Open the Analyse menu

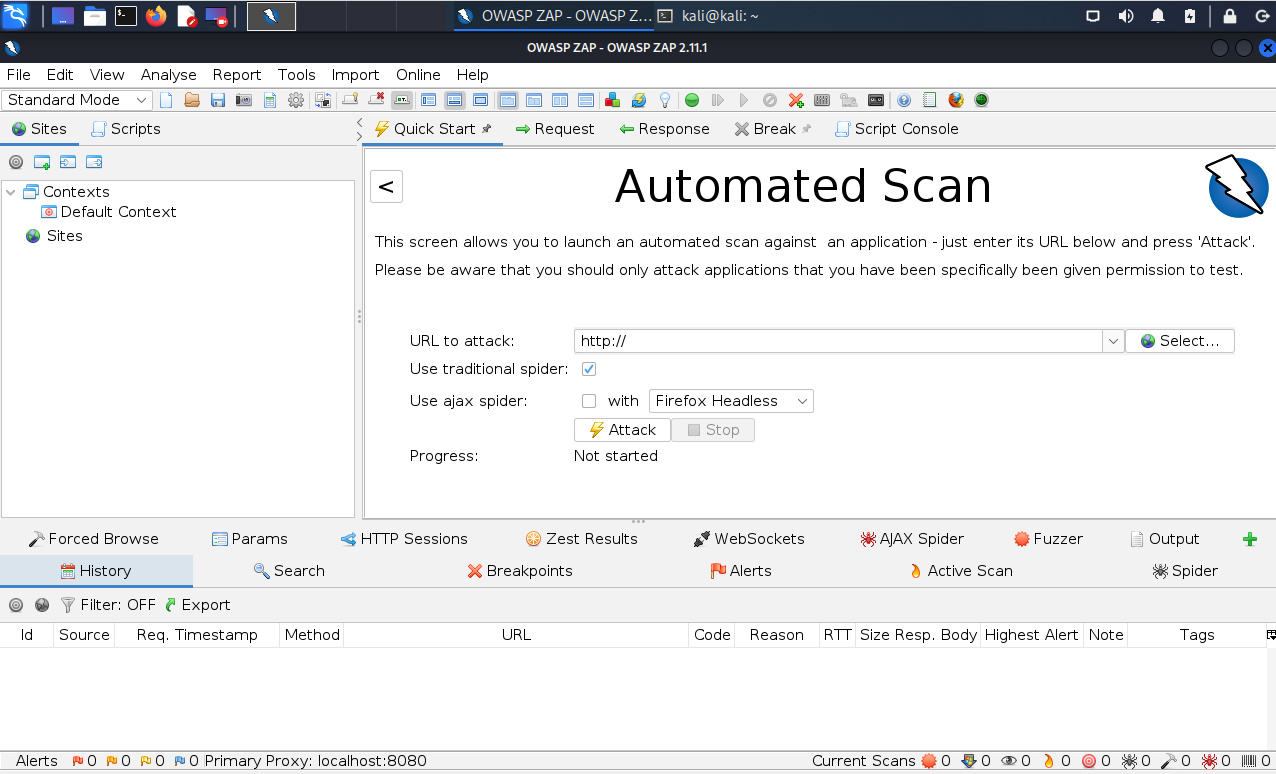pos(168,75)
